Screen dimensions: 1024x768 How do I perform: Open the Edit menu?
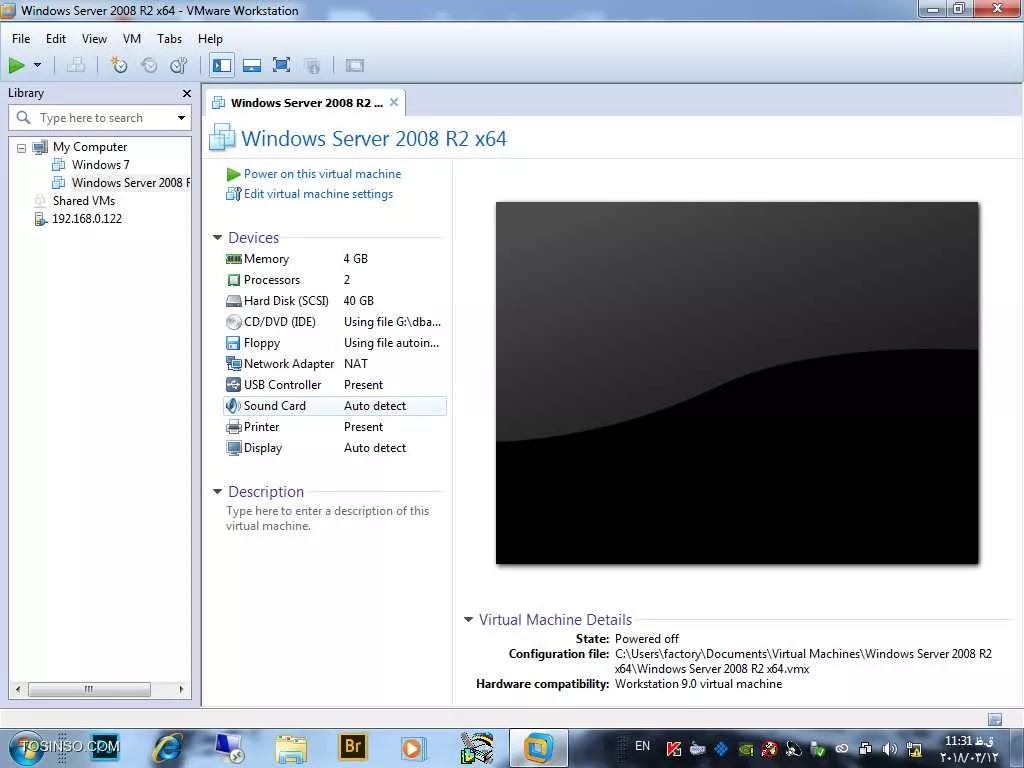click(x=56, y=39)
